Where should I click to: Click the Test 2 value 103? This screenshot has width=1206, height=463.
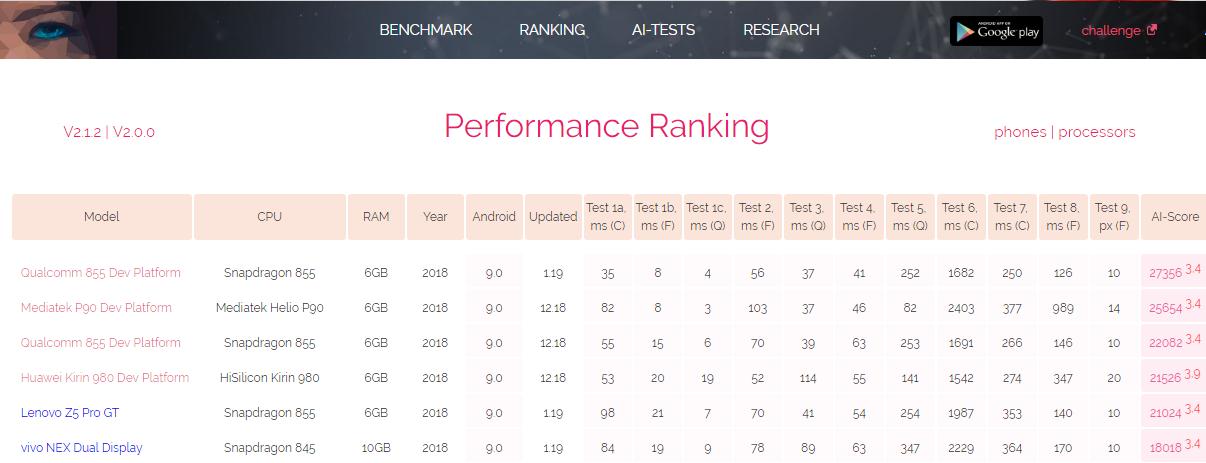758,308
